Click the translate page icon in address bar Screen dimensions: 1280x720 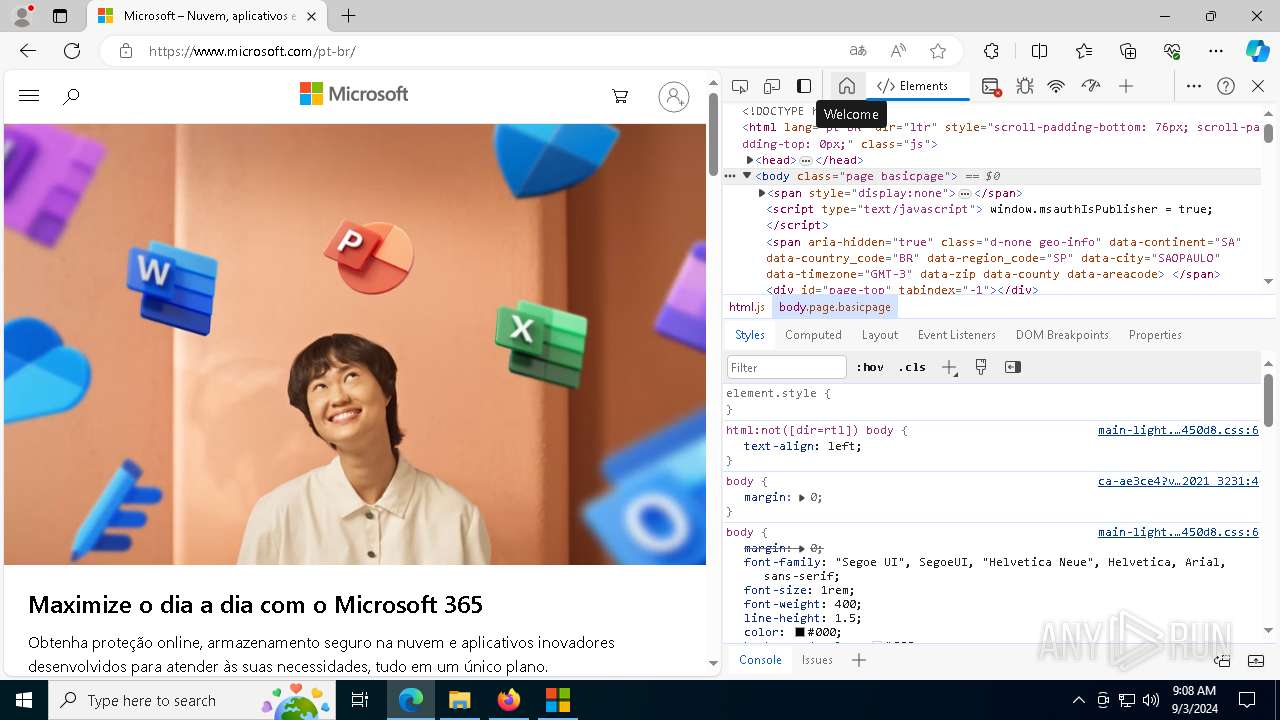pyautogui.click(x=858, y=51)
